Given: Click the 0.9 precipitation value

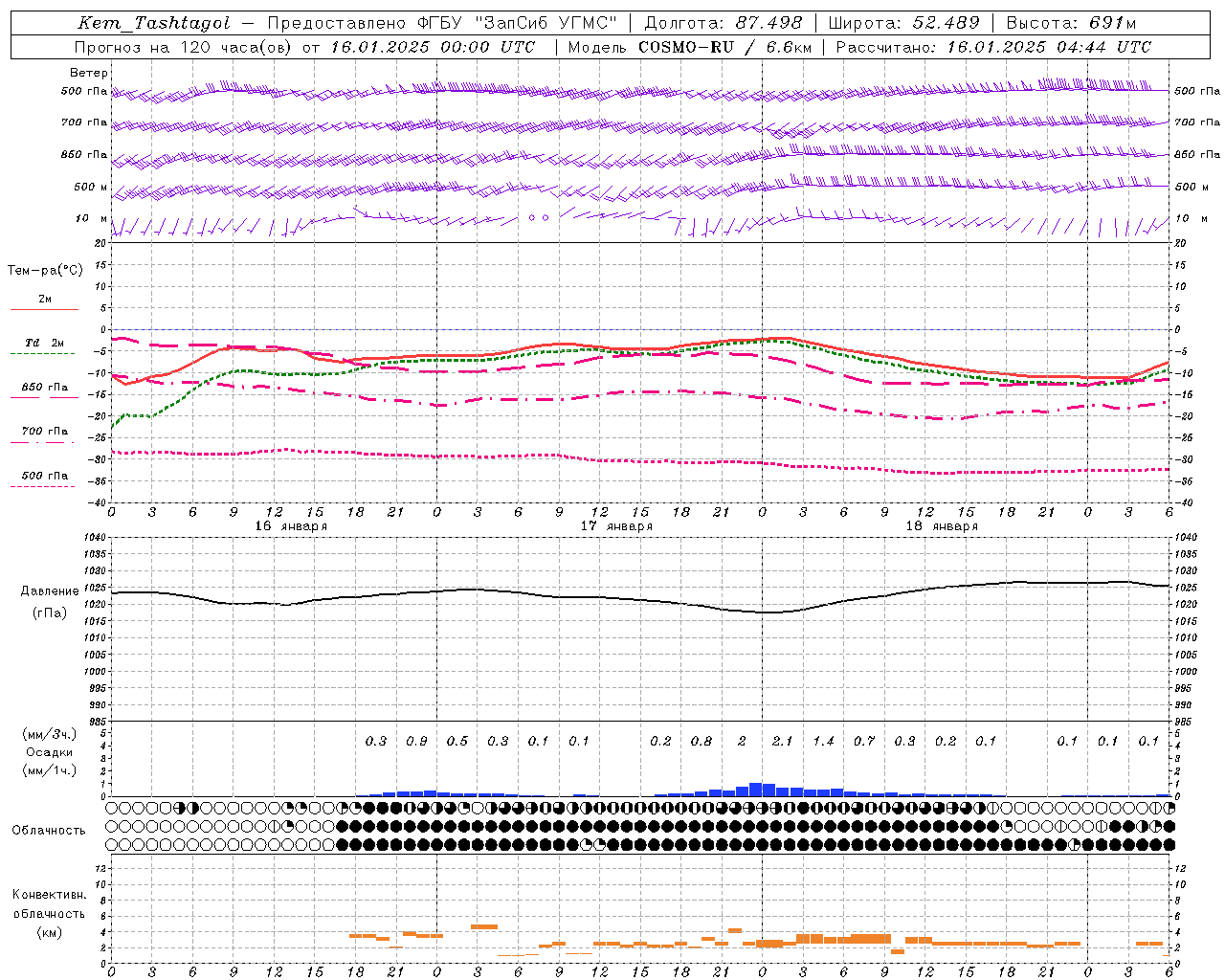Looking at the screenshot, I should coord(416,742).
